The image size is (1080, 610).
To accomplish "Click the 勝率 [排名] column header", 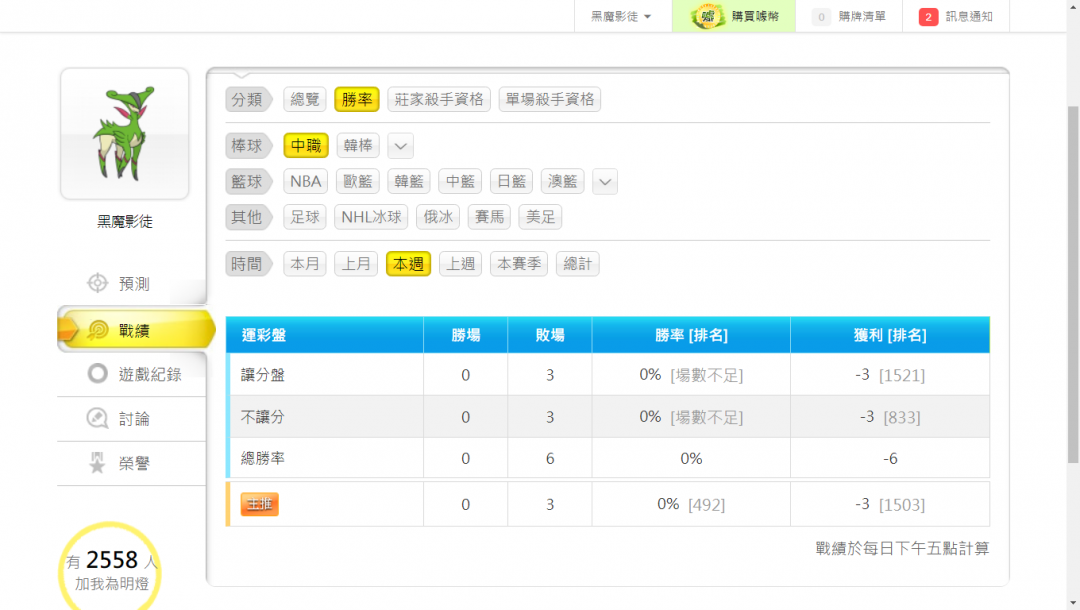I will point(691,335).
